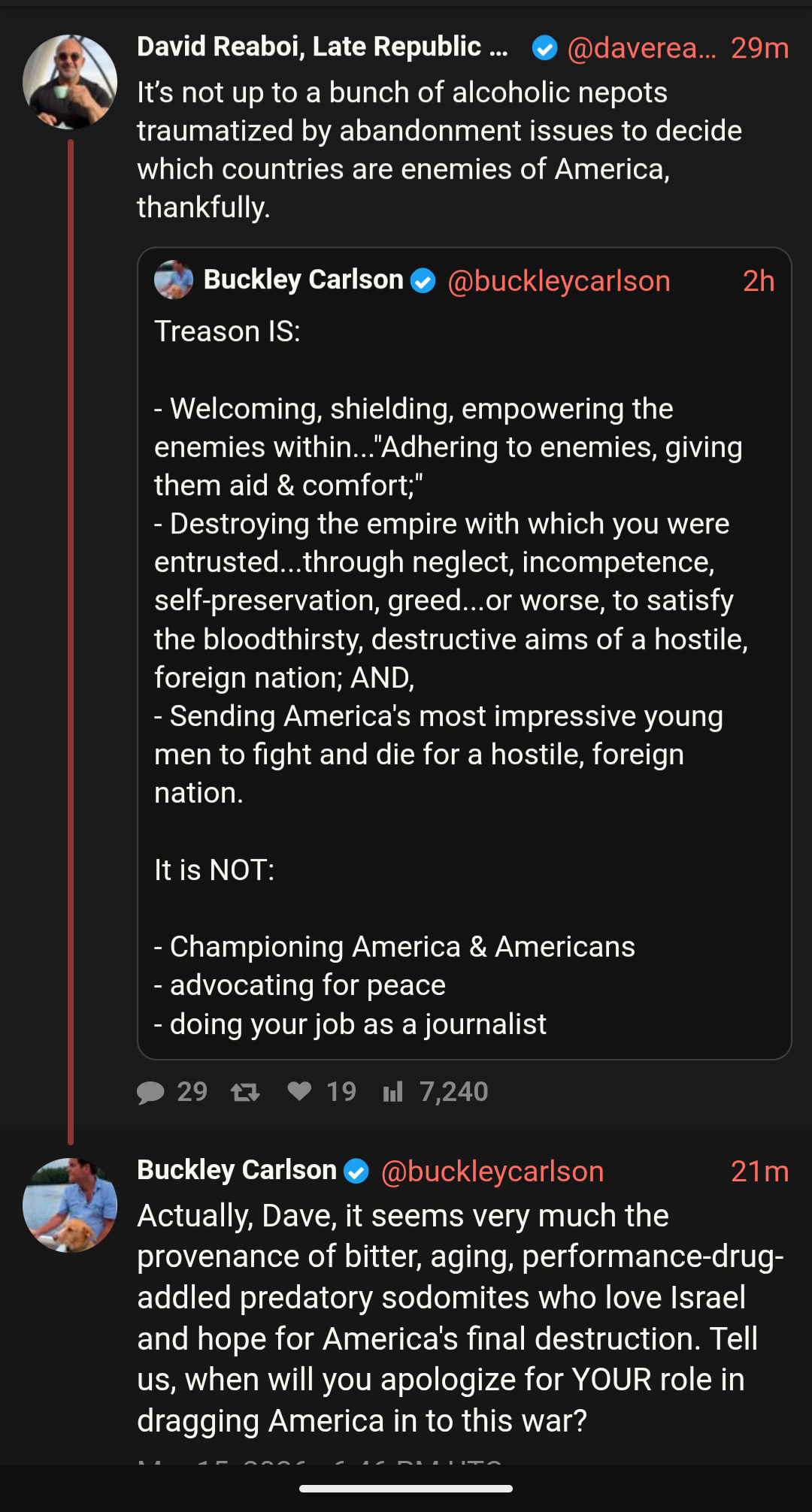Viewport: 812px width, 1512px height.
Task: Open the 21m reply timestamp
Action: tap(759, 1172)
